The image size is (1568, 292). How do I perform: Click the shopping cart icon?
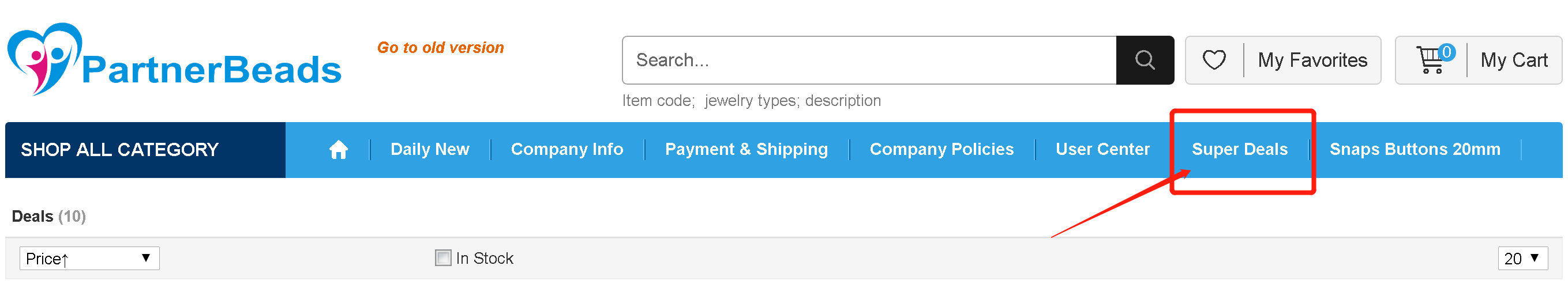coord(1430,60)
